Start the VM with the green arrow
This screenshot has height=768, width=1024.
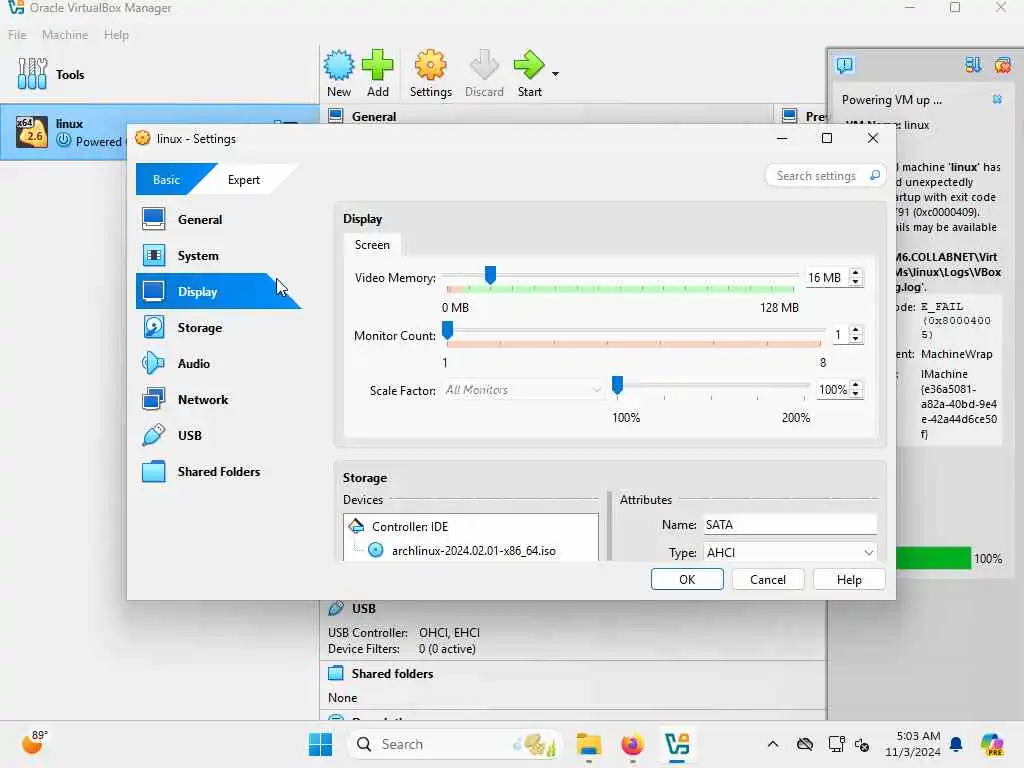pyautogui.click(x=530, y=74)
